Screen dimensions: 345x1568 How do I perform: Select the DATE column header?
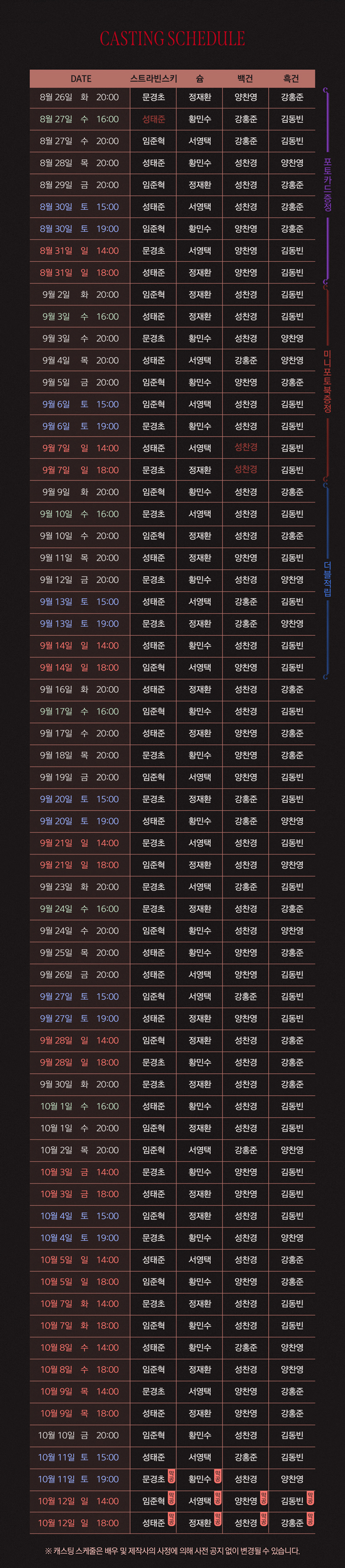[80, 79]
